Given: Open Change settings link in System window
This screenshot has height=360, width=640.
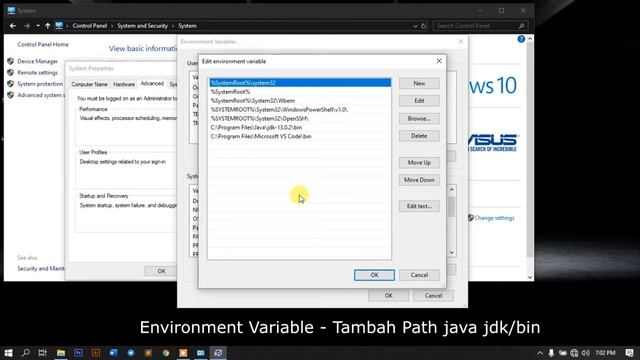Looking at the screenshot, I should point(494,218).
